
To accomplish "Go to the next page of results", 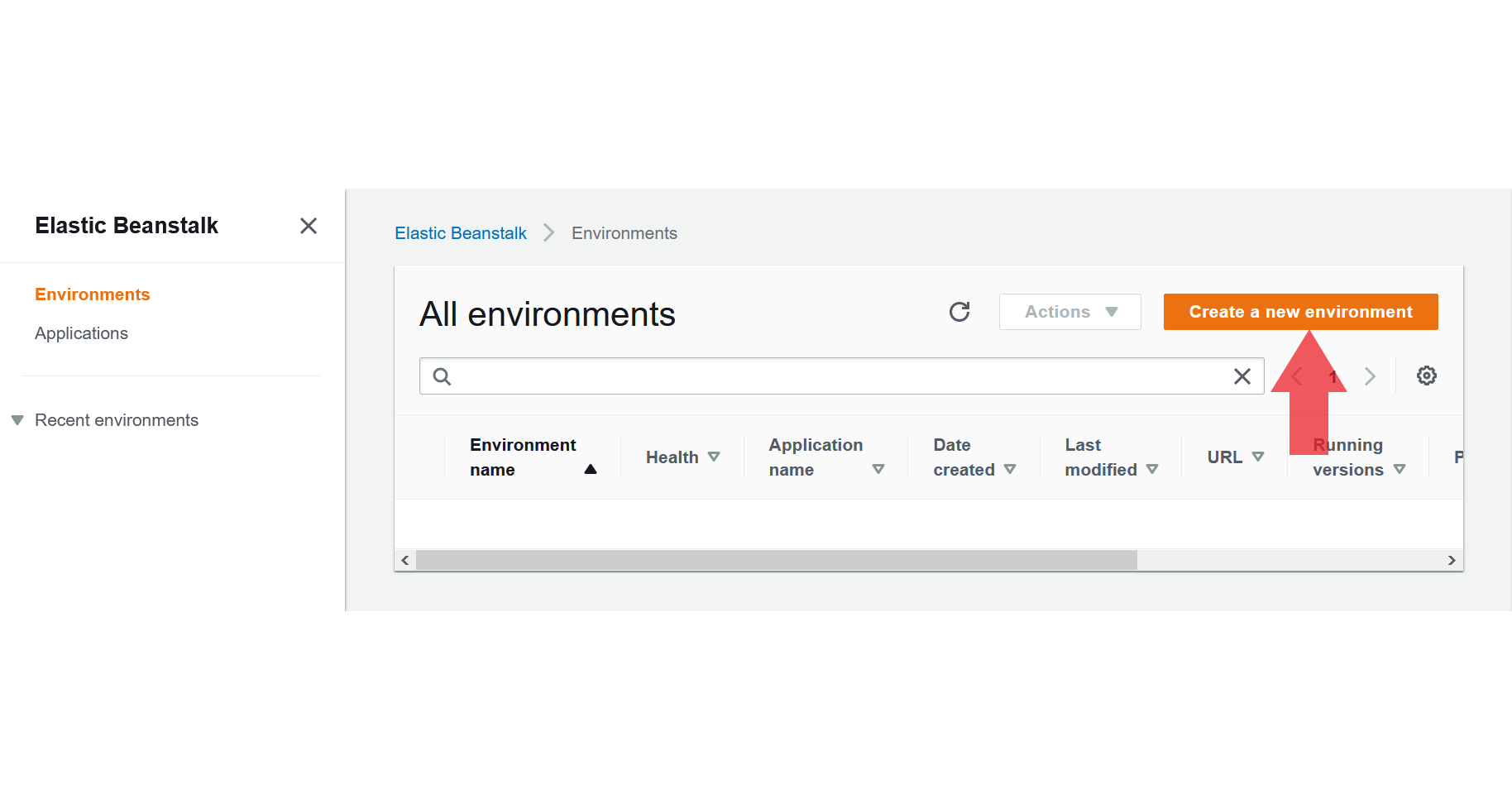I will click(x=1371, y=376).
